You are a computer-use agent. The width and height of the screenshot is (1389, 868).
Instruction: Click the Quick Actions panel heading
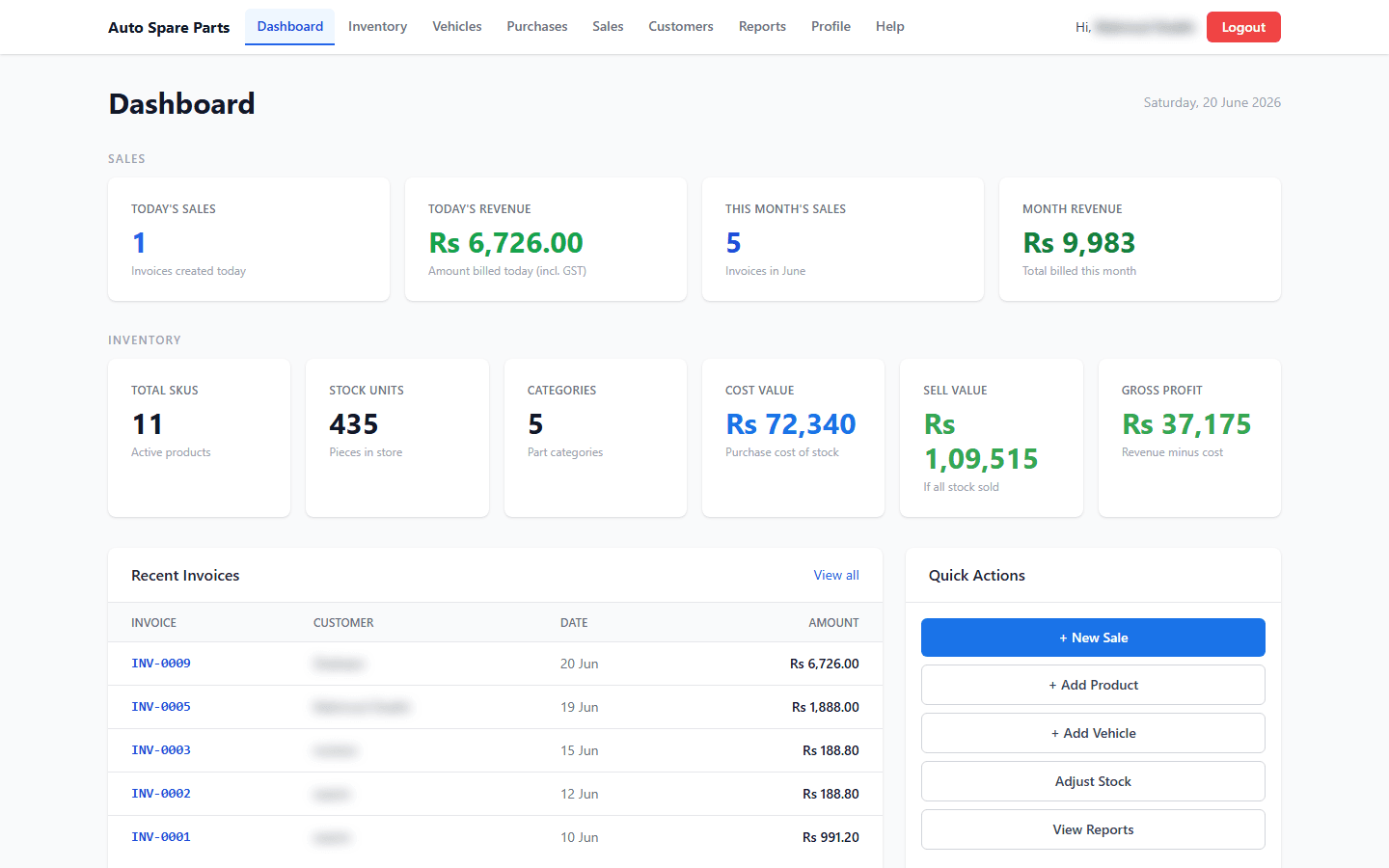(x=977, y=575)
